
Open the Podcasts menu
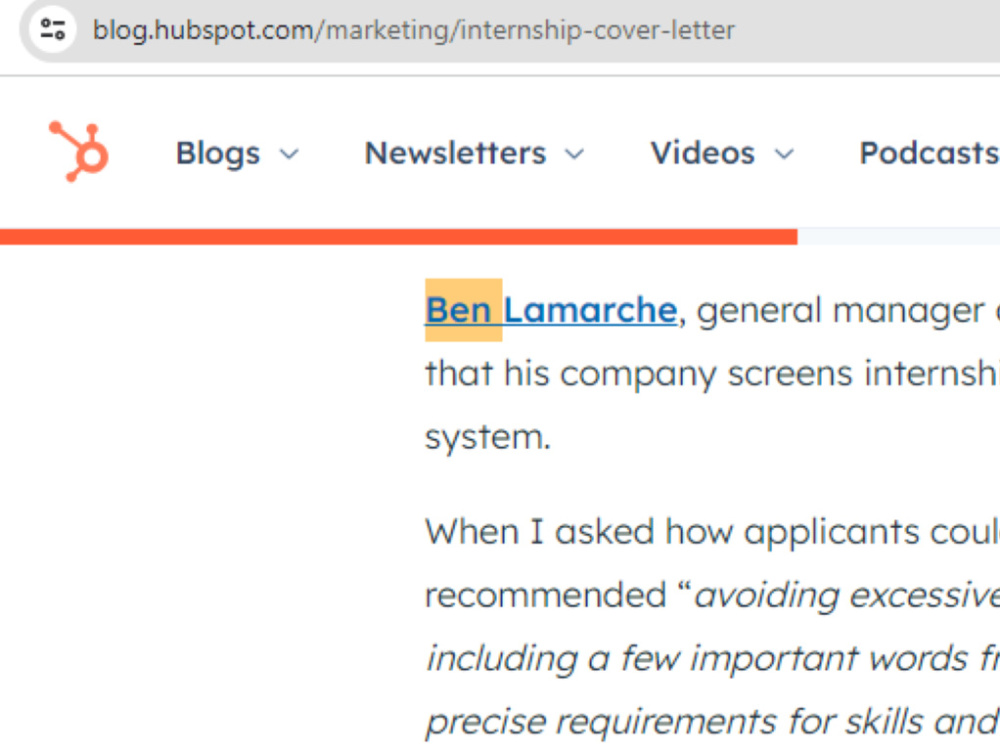coord(929,154)
